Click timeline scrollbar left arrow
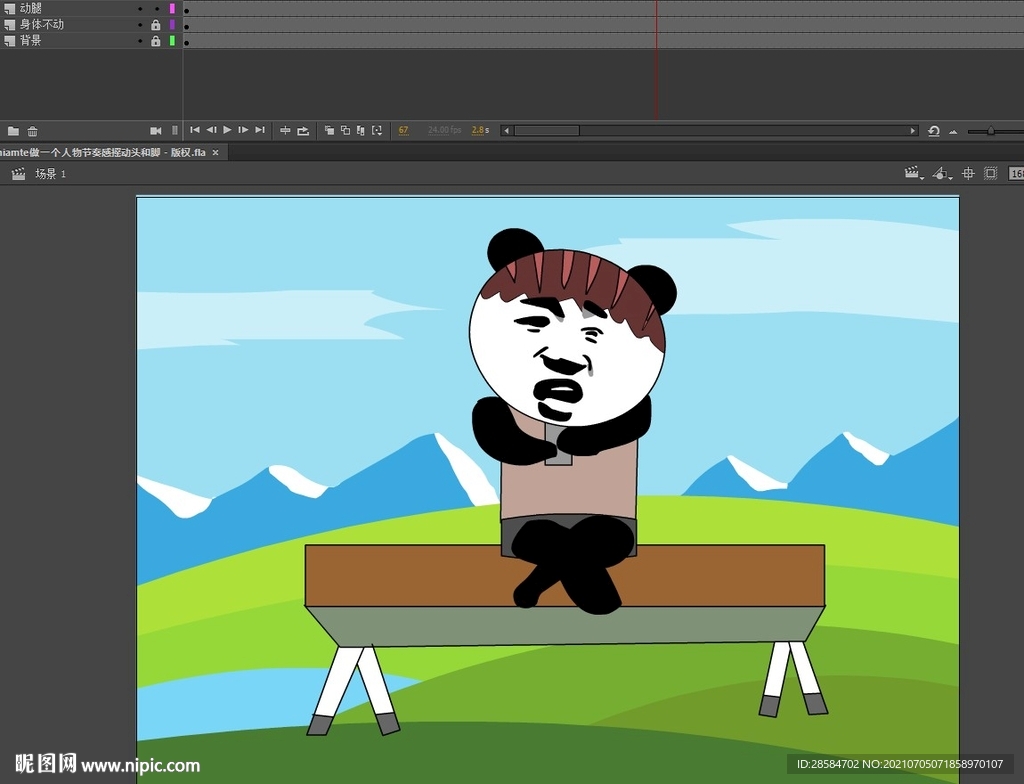This screenshot has width=1024, height=784. (x=506, y=131)
